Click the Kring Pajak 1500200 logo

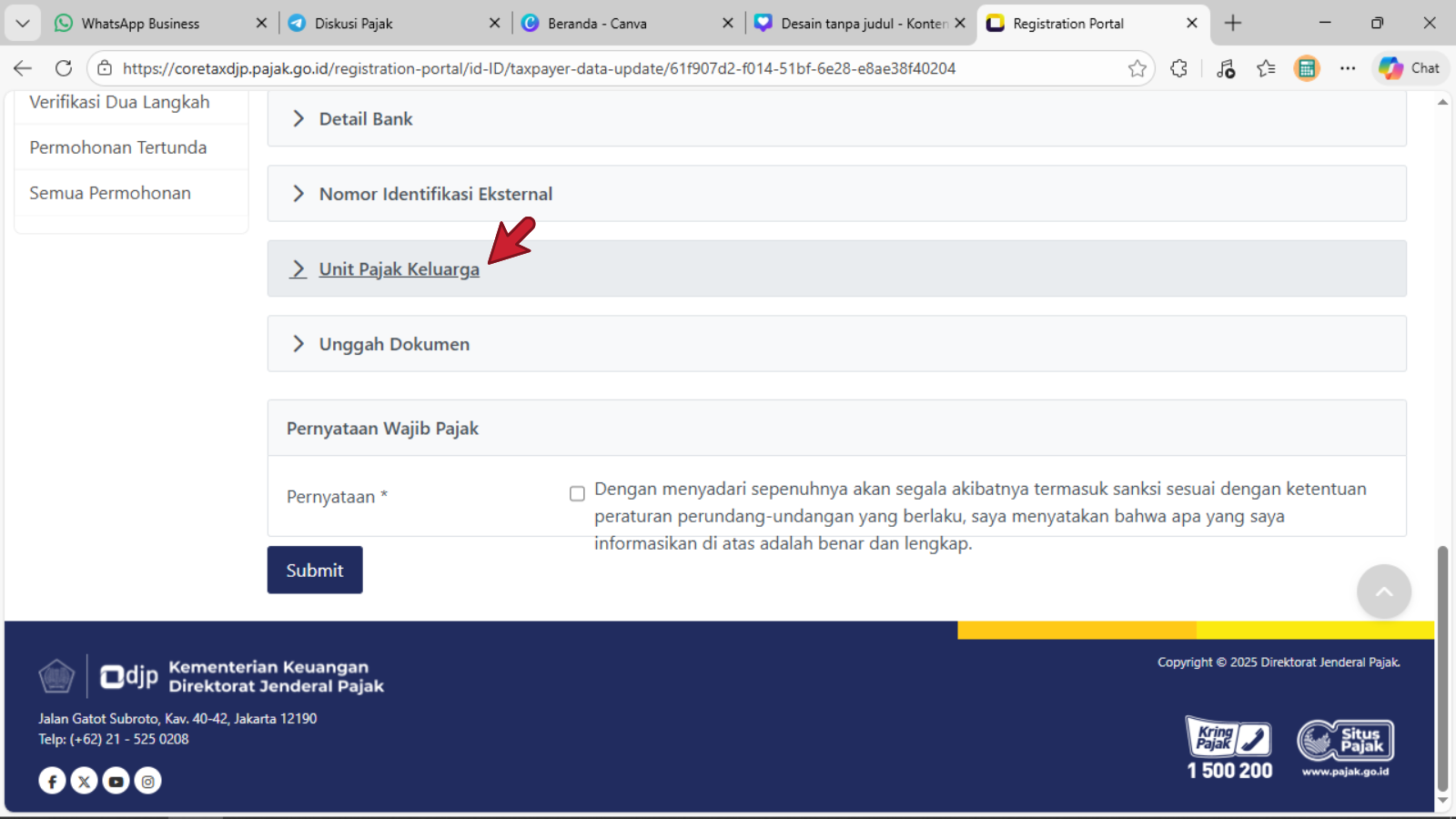pyautogui.click(x=1228, y=748)
